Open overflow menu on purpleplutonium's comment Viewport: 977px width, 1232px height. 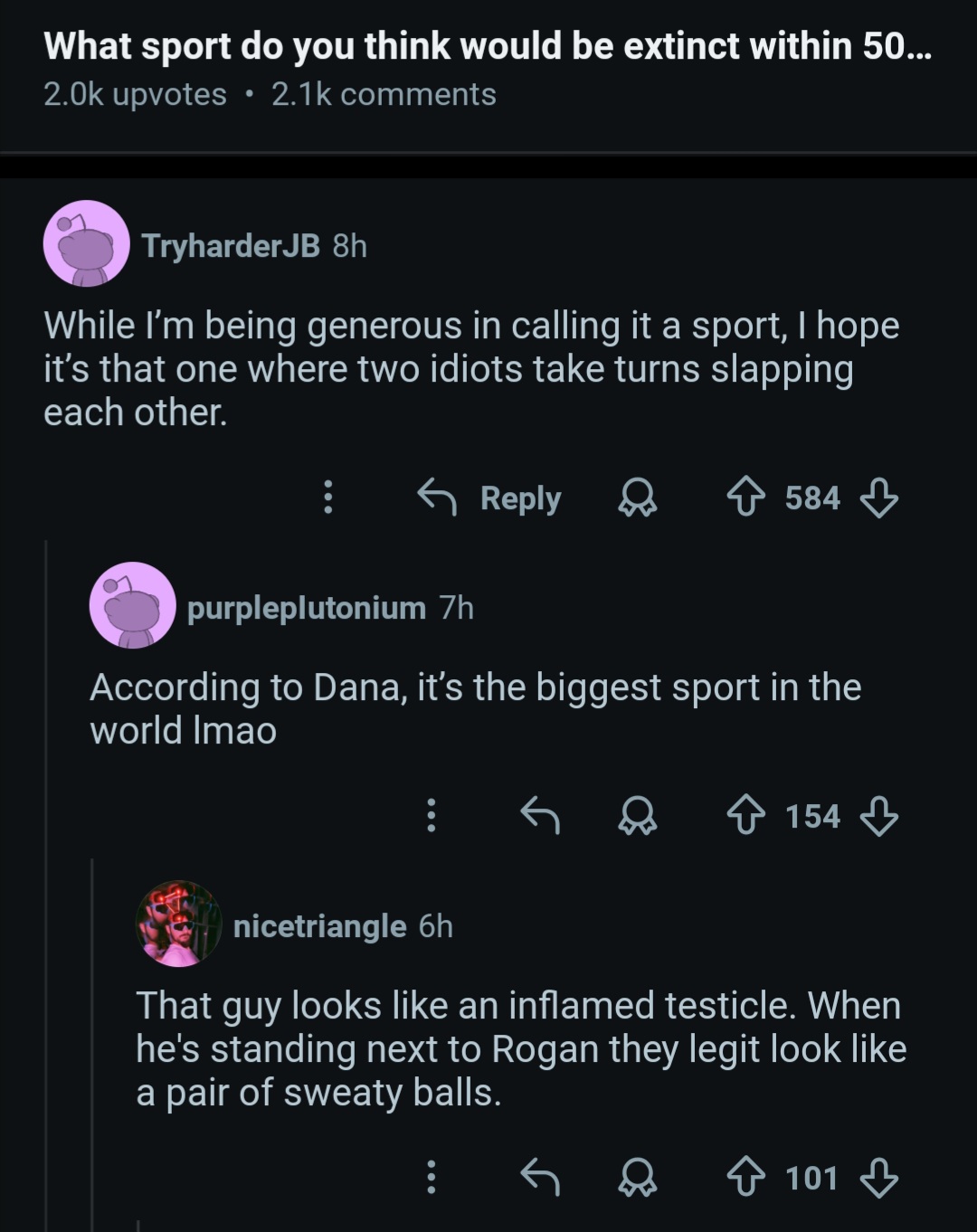pyautogui.click(x=432, y=817)
